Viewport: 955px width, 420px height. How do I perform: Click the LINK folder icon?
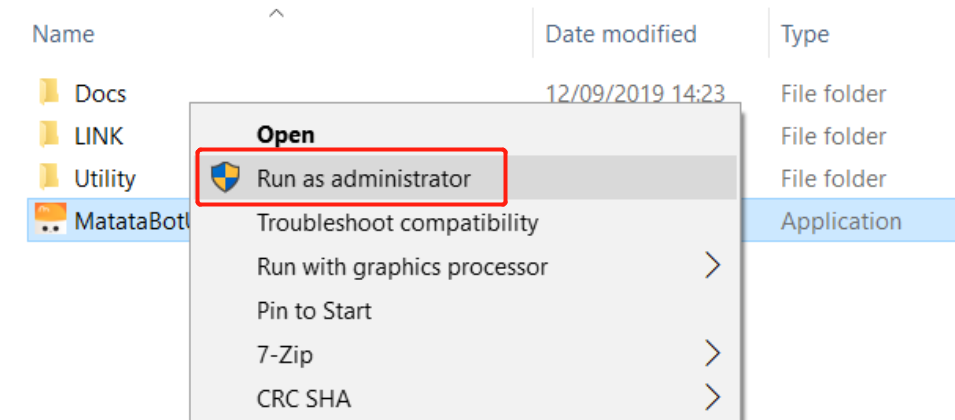49,135
